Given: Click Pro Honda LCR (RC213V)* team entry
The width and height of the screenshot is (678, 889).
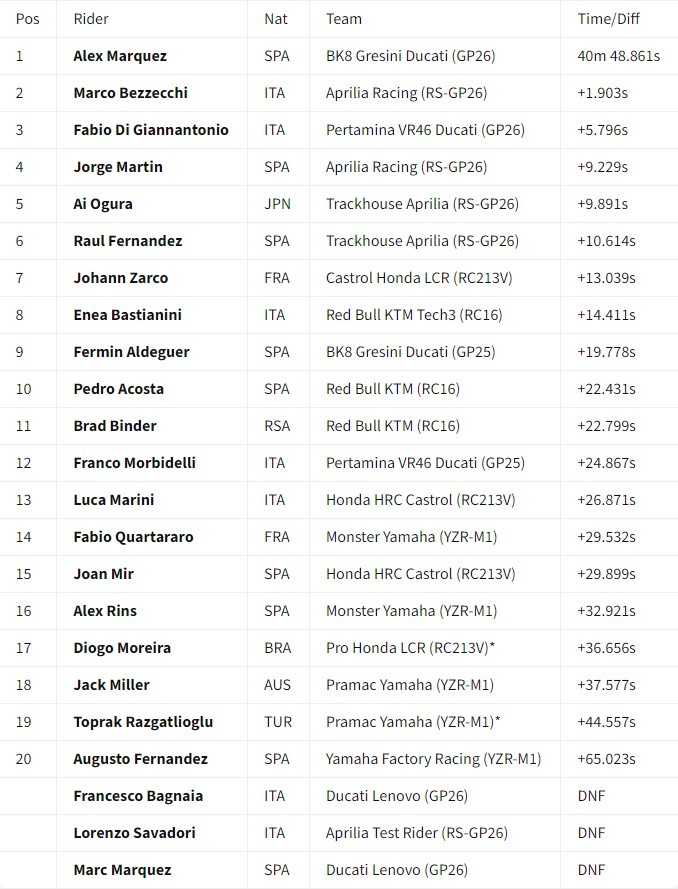Looking at the screenshot, I should [411, 648].
